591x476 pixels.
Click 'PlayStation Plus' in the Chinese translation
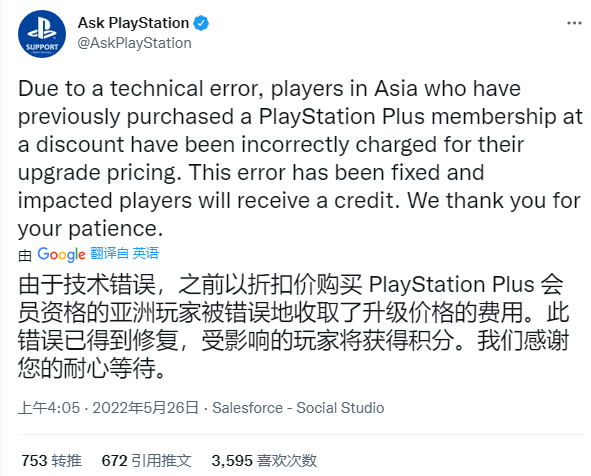(452, 285)
